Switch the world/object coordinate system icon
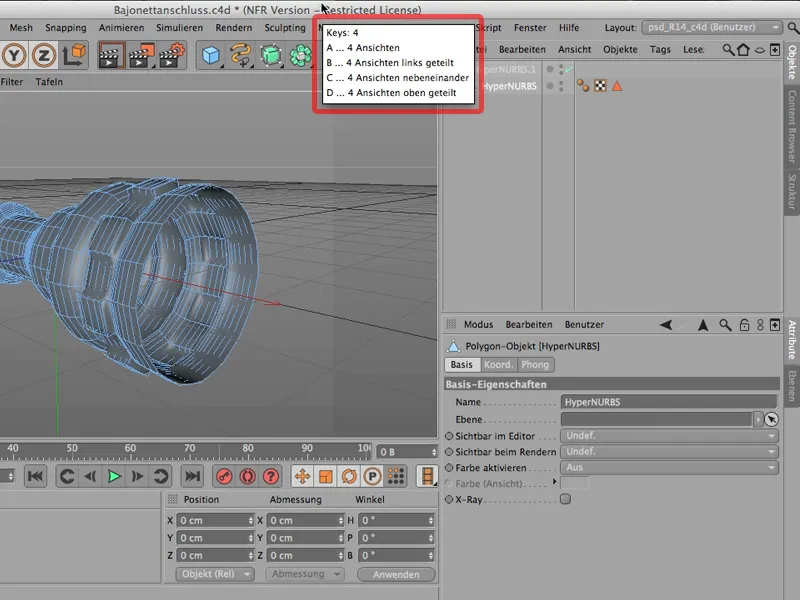The image size is (800, 600). pos(74,55)
